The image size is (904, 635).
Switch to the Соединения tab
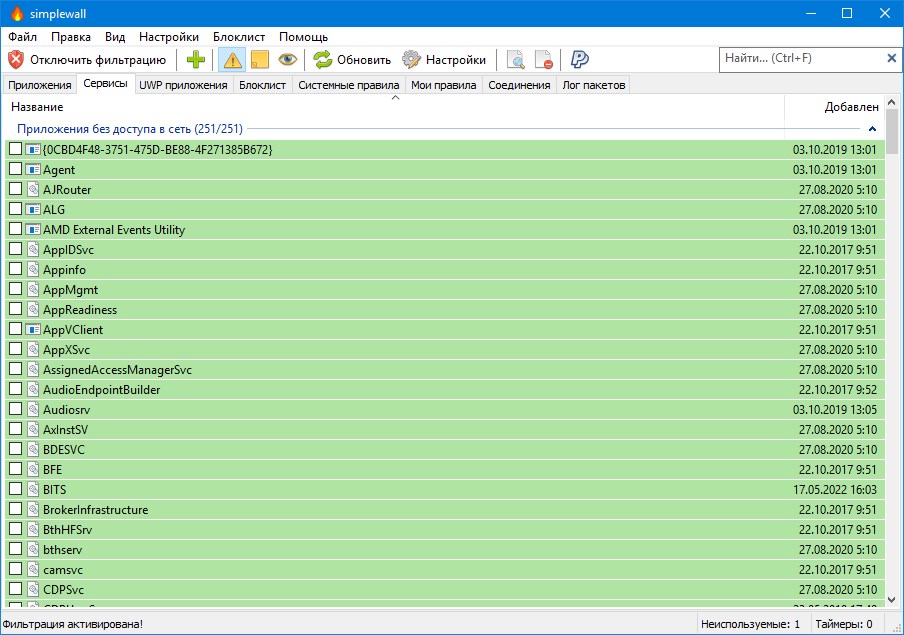(519, 85)
